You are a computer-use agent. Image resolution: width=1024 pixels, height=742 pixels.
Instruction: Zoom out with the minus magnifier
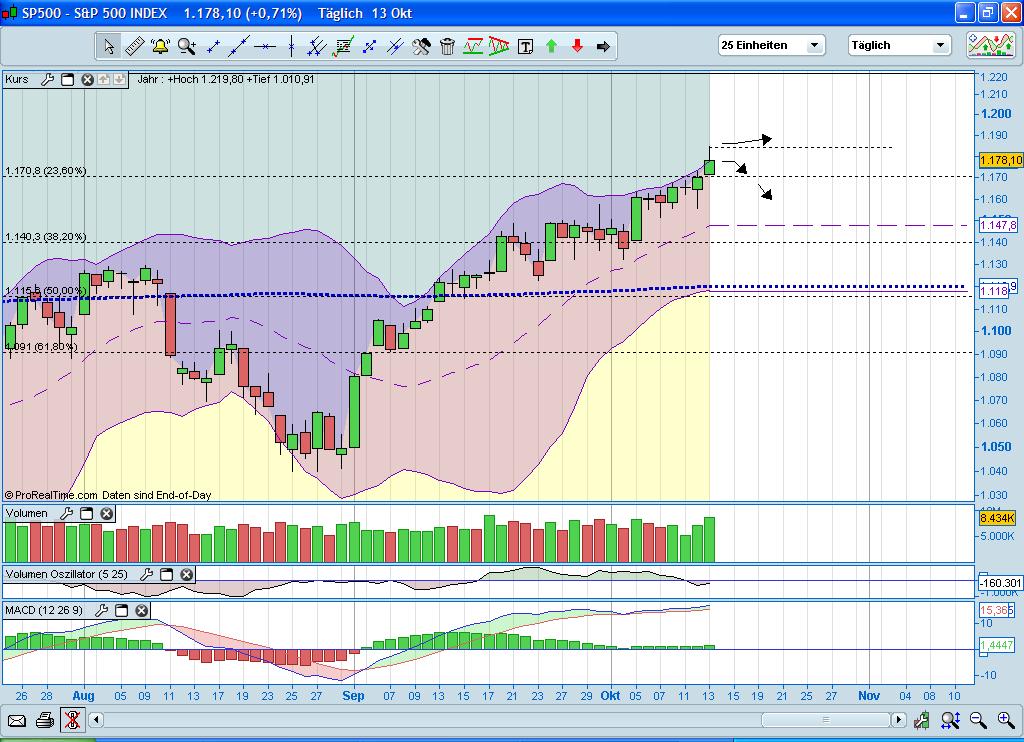point(978,720)
